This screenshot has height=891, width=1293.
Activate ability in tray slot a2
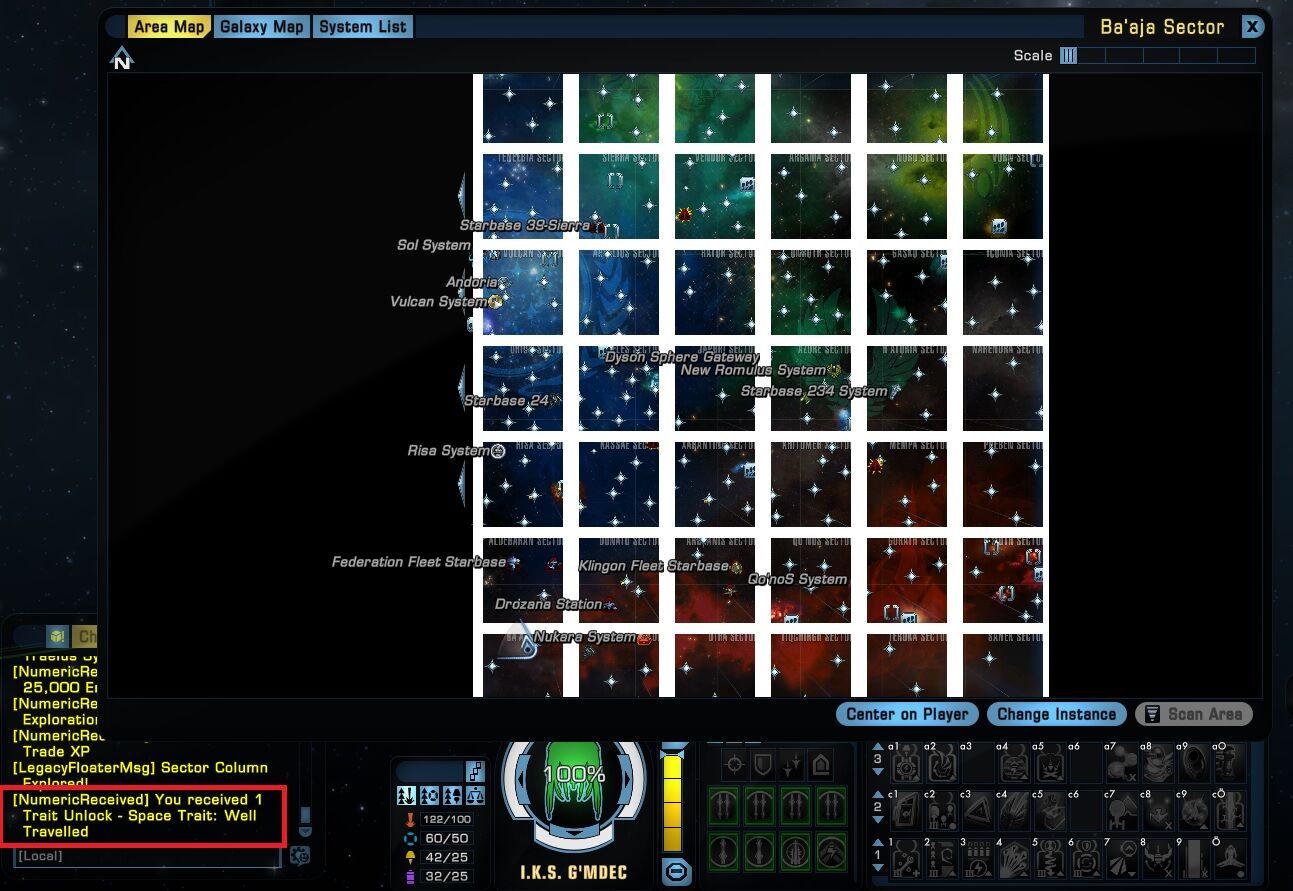pos(942,763)
